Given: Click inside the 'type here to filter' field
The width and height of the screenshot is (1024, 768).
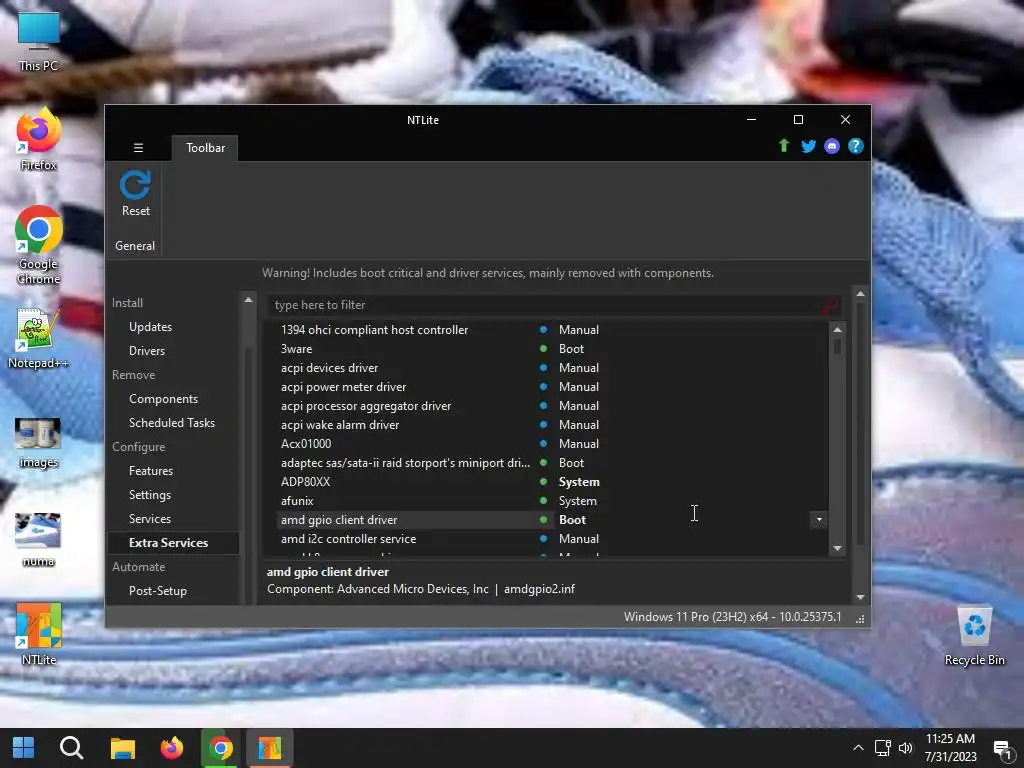Looking at the screenshot, I should (545, 305).
